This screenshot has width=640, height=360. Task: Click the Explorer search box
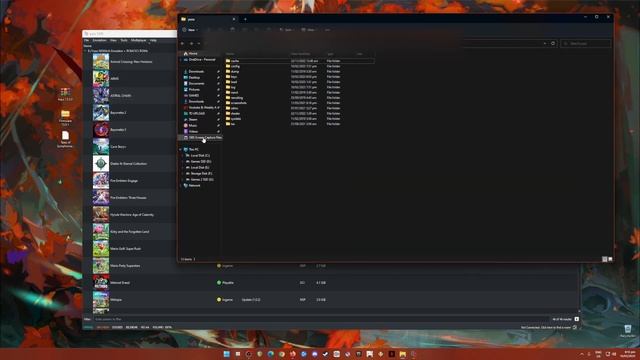[x=585, y=43]
